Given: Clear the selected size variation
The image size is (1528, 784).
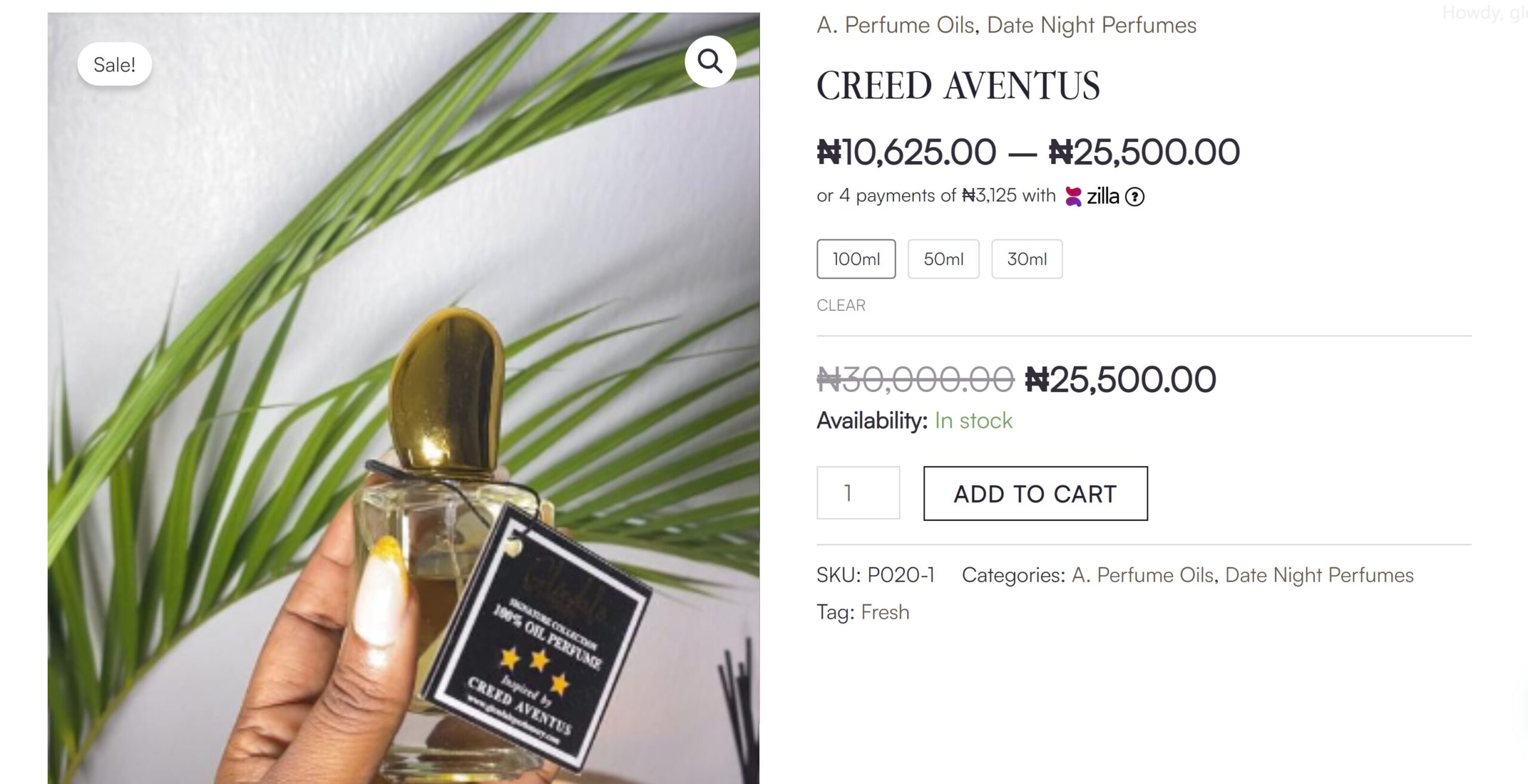Looking at the screenshot, I should pyautogui.click(x=840, y=305).
